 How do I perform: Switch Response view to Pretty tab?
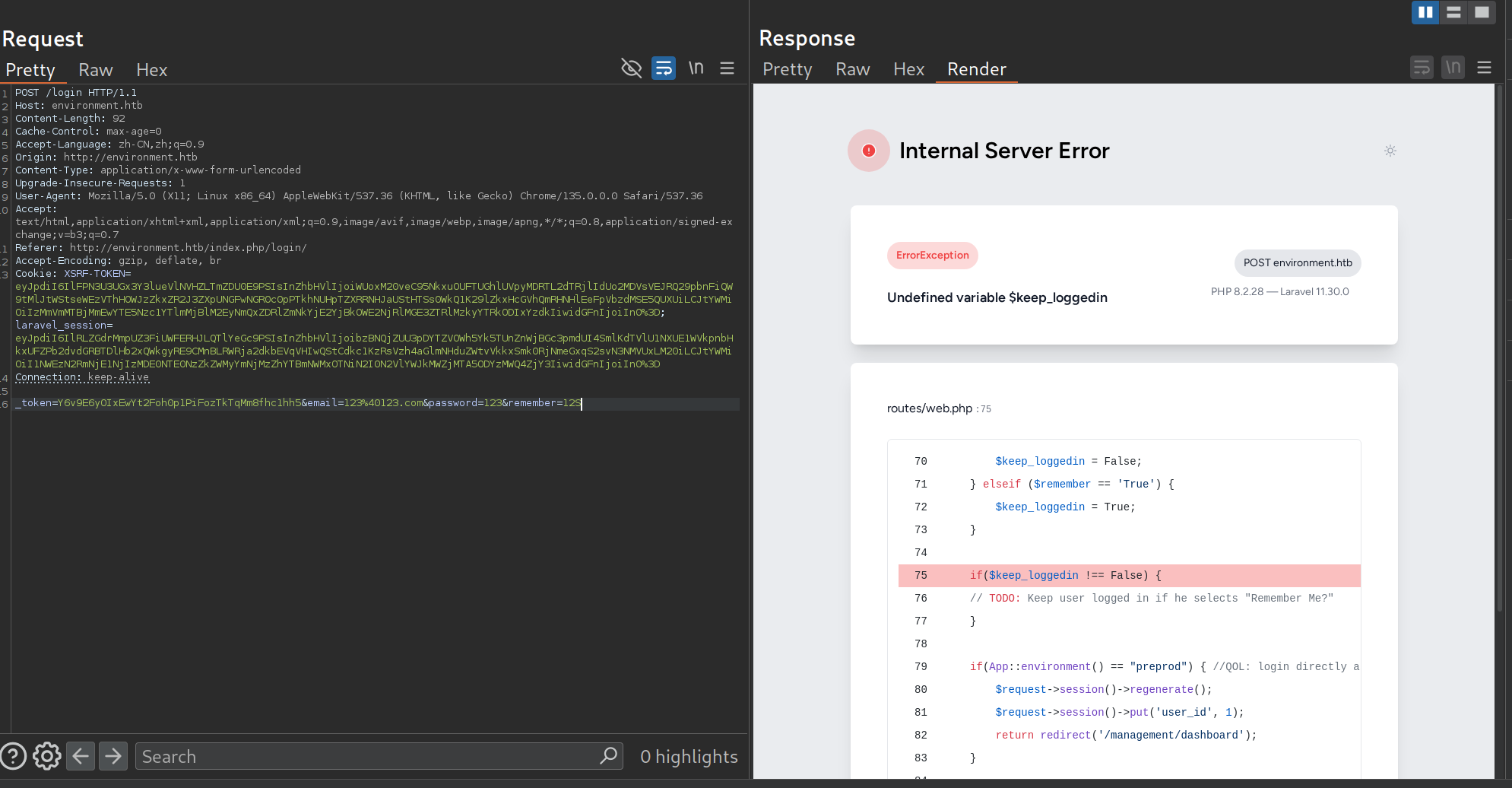788,69
